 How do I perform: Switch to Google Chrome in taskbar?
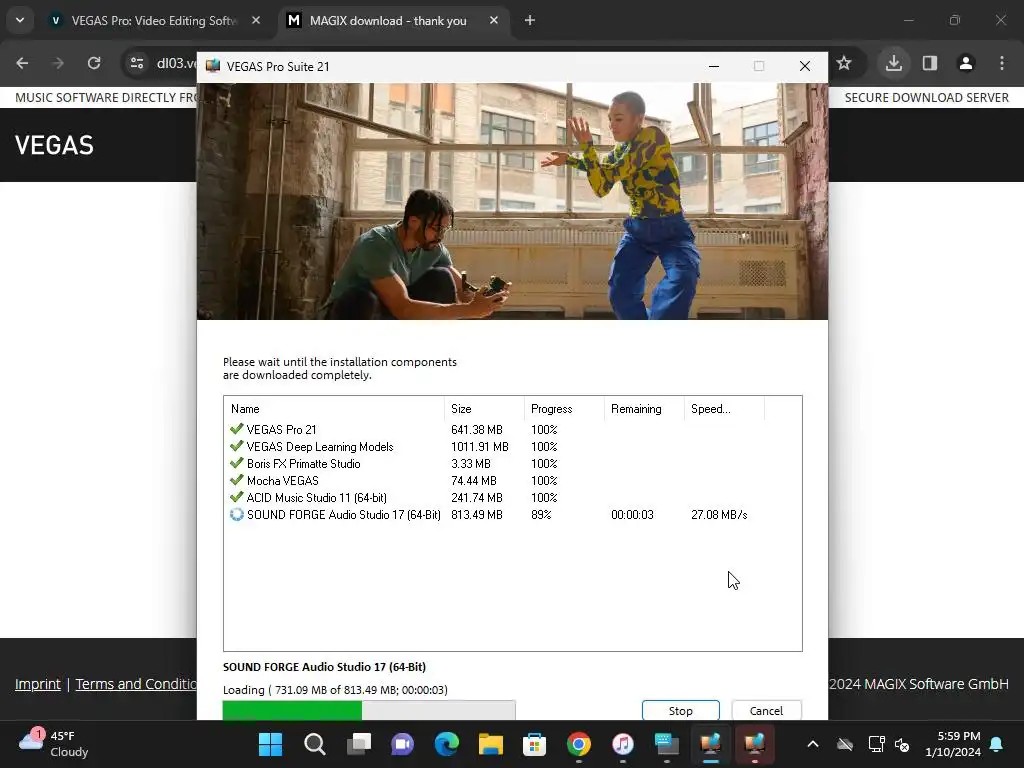(579, 744)
